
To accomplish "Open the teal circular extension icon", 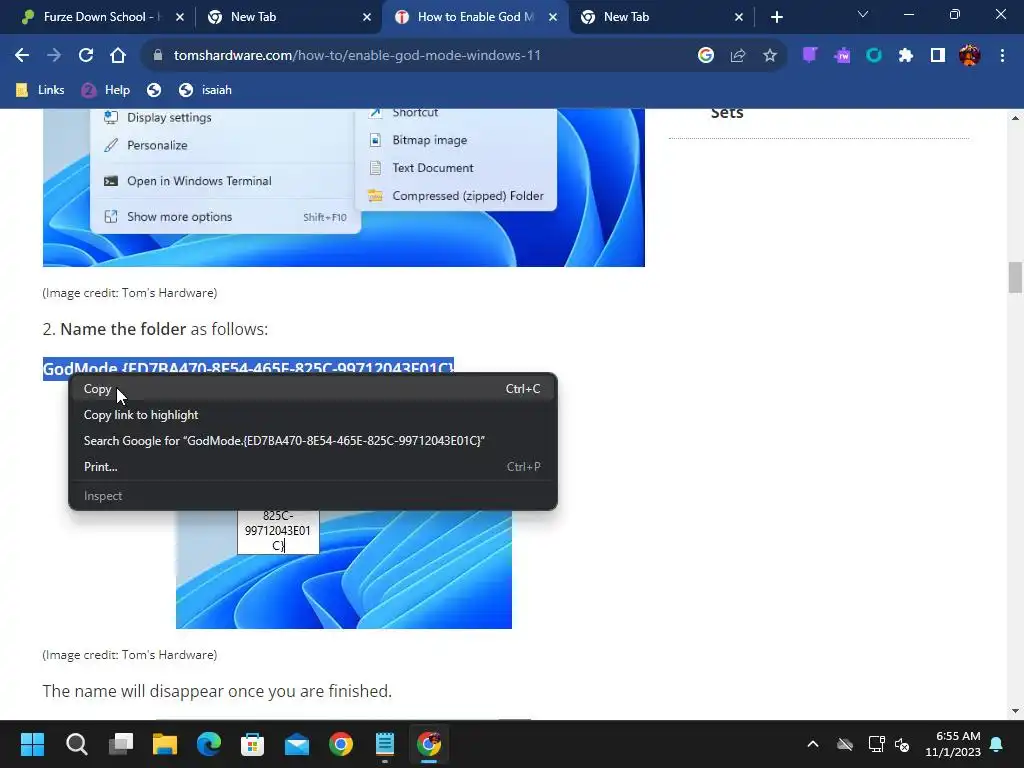I will [x=874, y=56].
